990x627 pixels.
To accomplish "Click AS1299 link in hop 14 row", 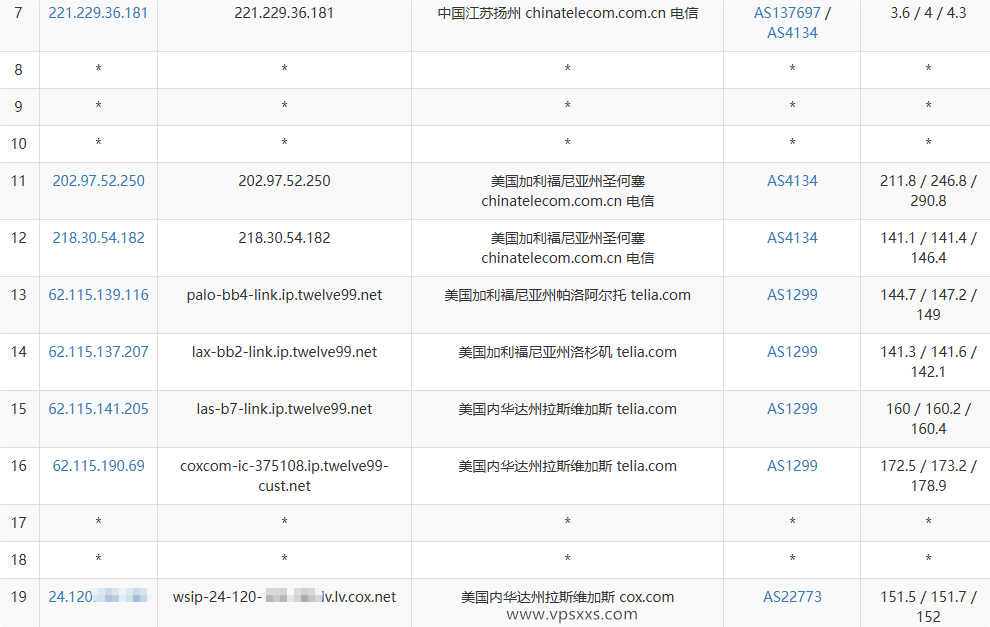I will pyautogui.click(x=792, y=352).
